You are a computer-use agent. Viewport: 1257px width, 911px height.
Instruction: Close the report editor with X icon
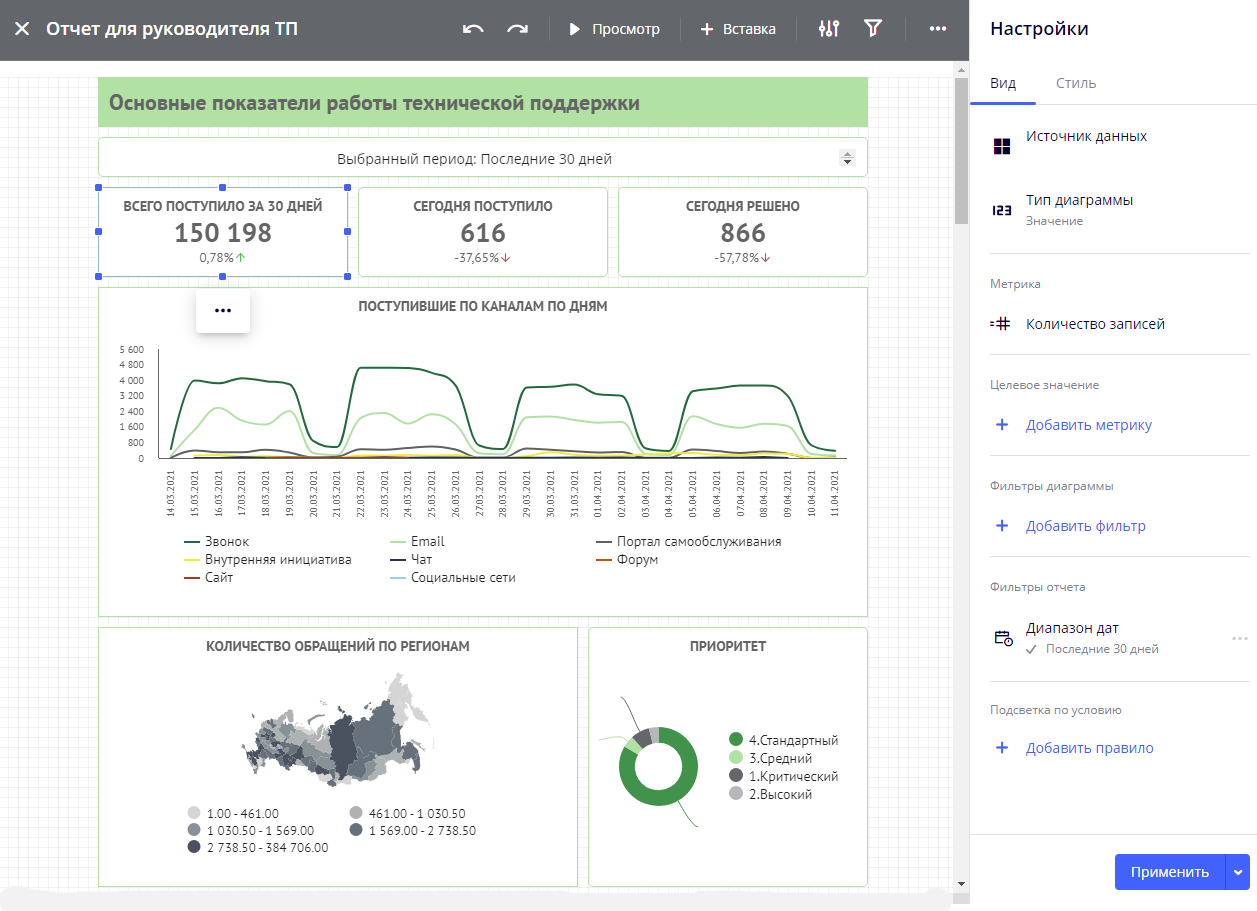(x=22, y=29)
